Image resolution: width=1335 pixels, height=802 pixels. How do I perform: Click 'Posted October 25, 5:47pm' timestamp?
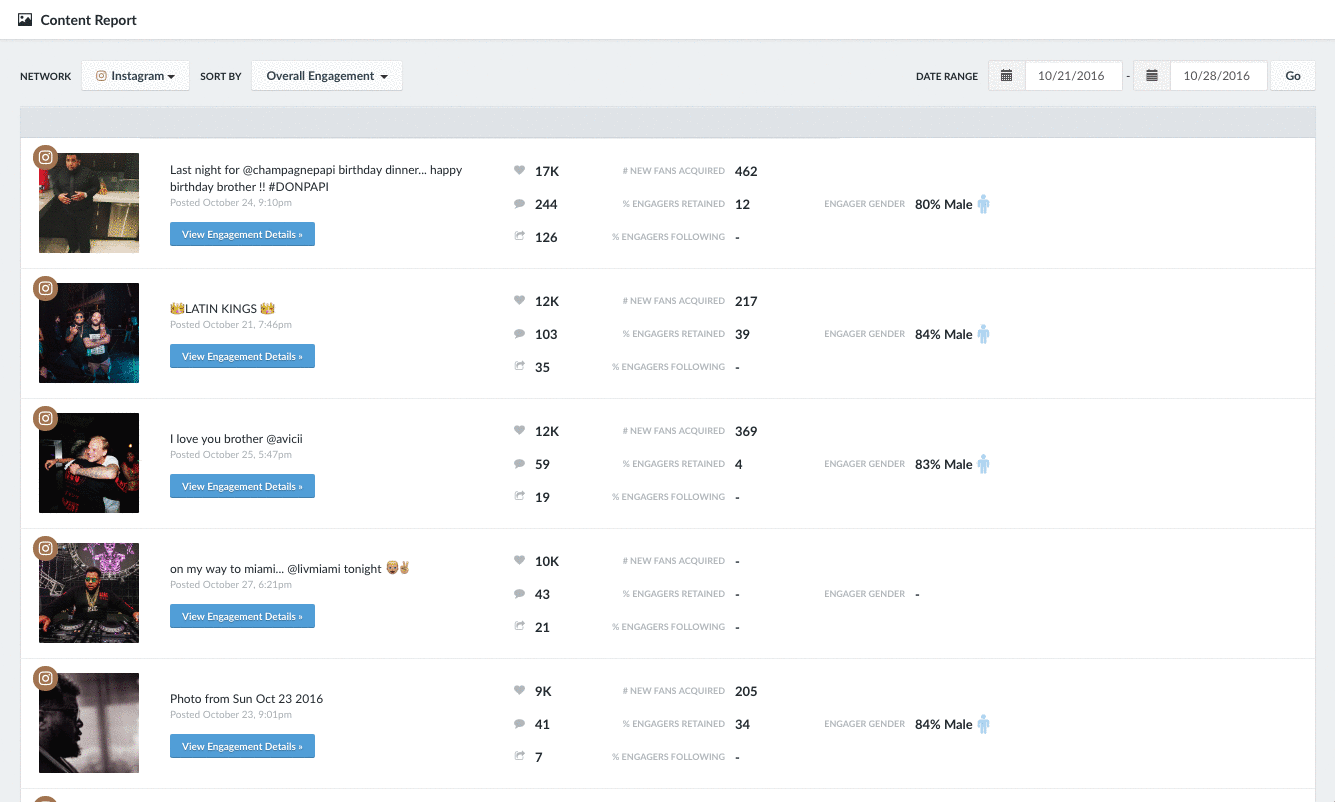[x=231, y=455]
